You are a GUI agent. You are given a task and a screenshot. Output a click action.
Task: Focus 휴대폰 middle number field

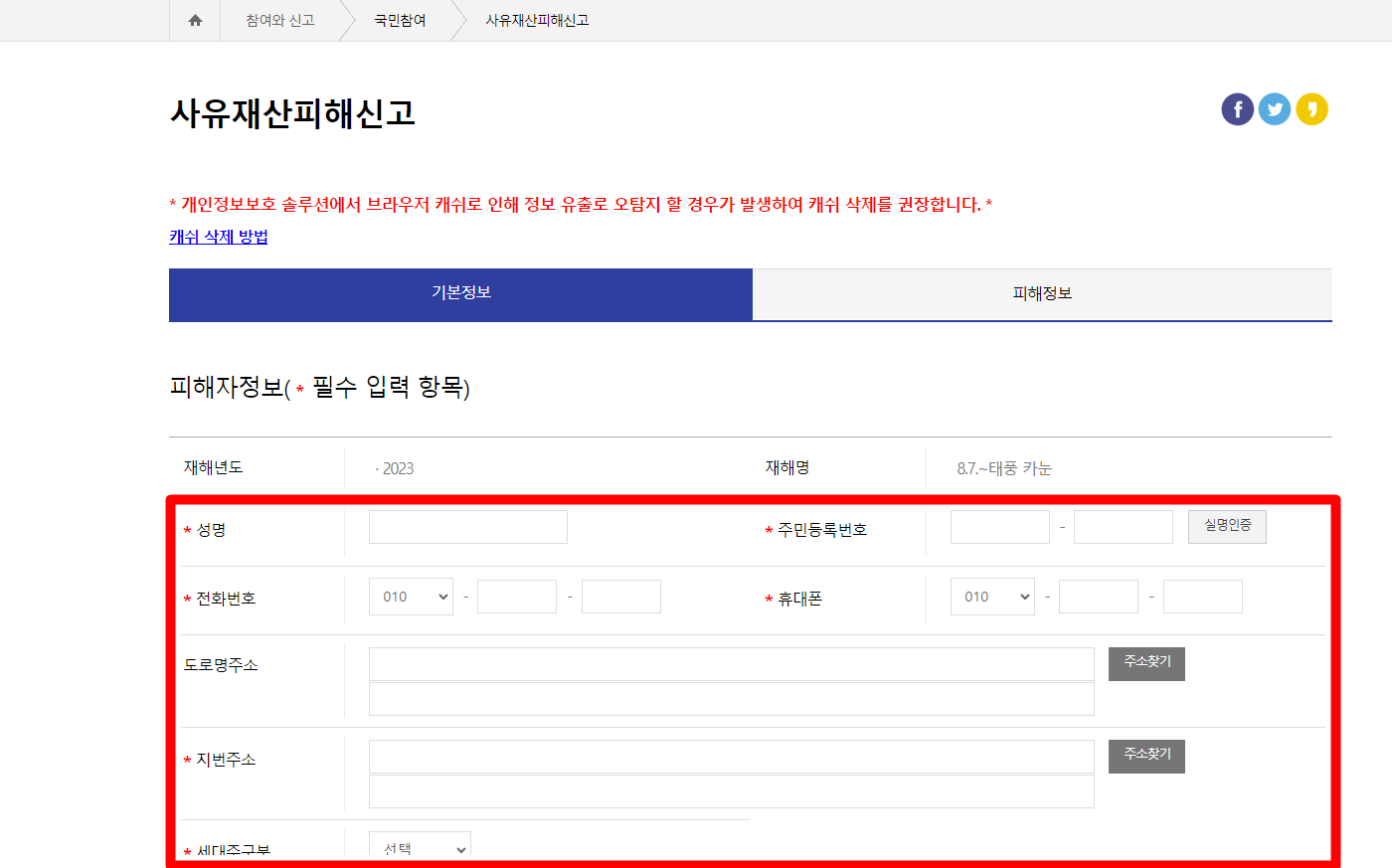pos(1099,597)
